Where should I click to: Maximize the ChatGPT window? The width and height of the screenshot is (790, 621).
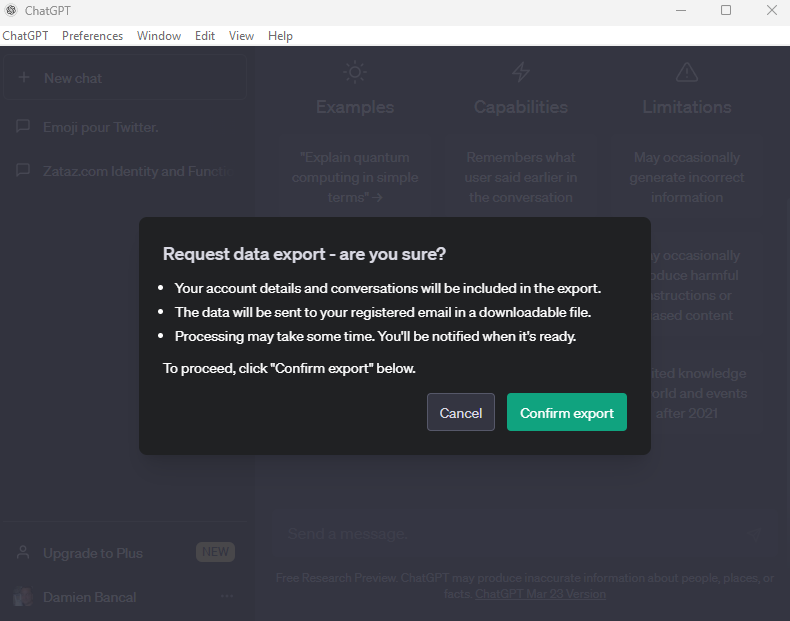(726, 11)
